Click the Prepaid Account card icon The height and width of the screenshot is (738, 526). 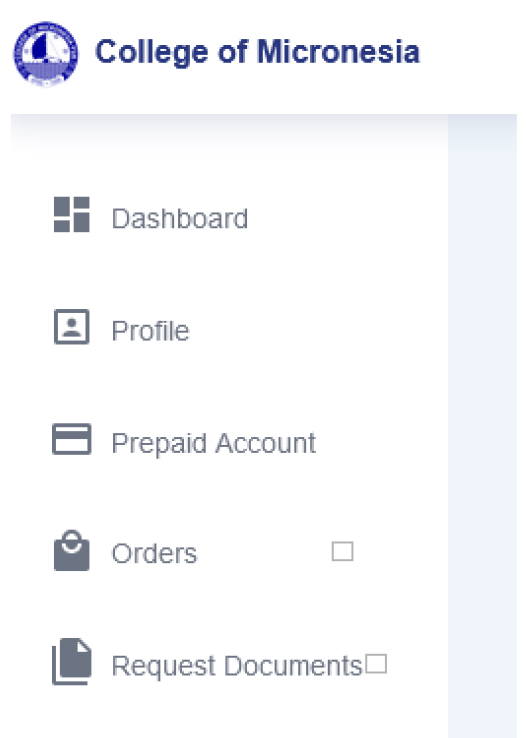click(72, 439)
